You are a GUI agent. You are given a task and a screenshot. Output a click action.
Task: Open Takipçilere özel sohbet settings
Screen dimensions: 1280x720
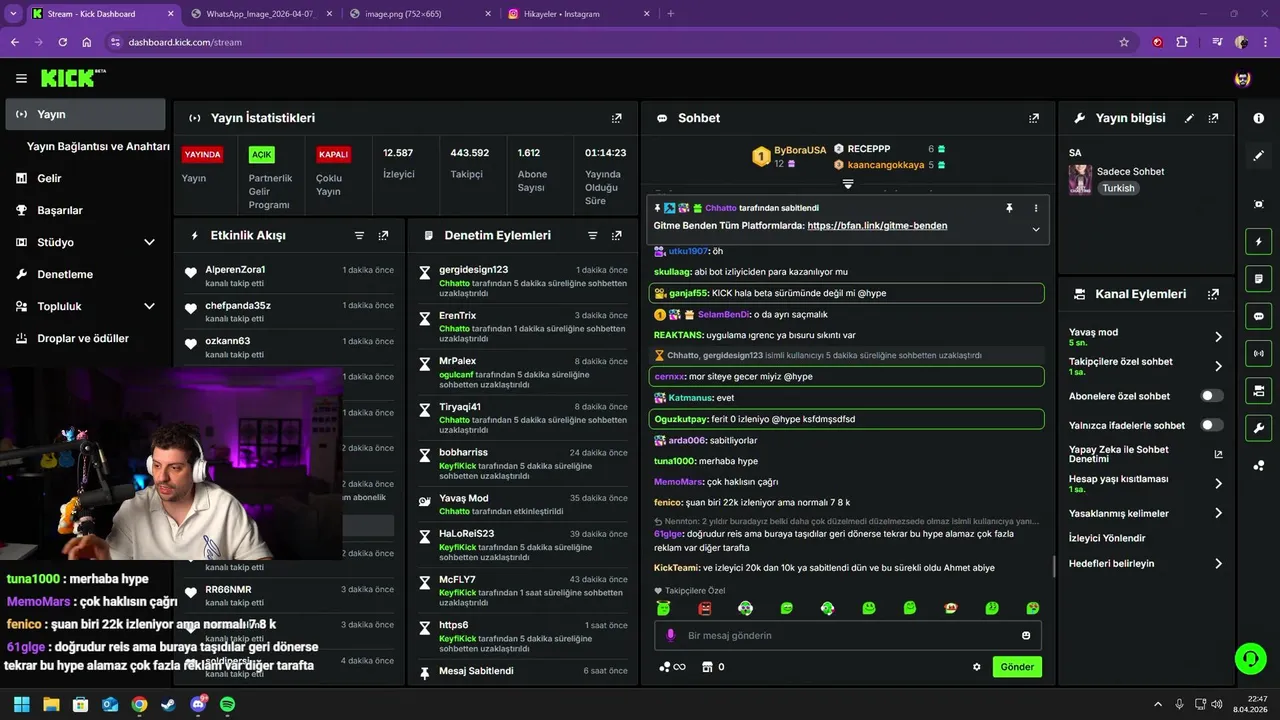1145,366
